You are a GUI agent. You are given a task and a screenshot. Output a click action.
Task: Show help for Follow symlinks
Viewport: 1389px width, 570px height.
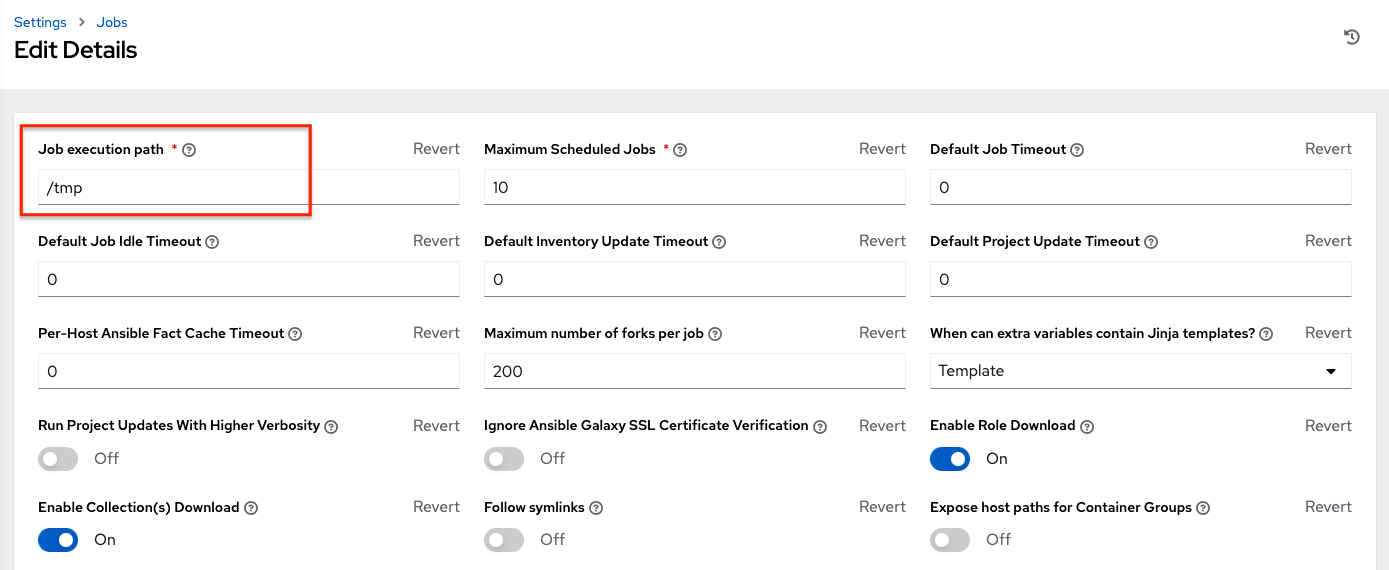596,508
